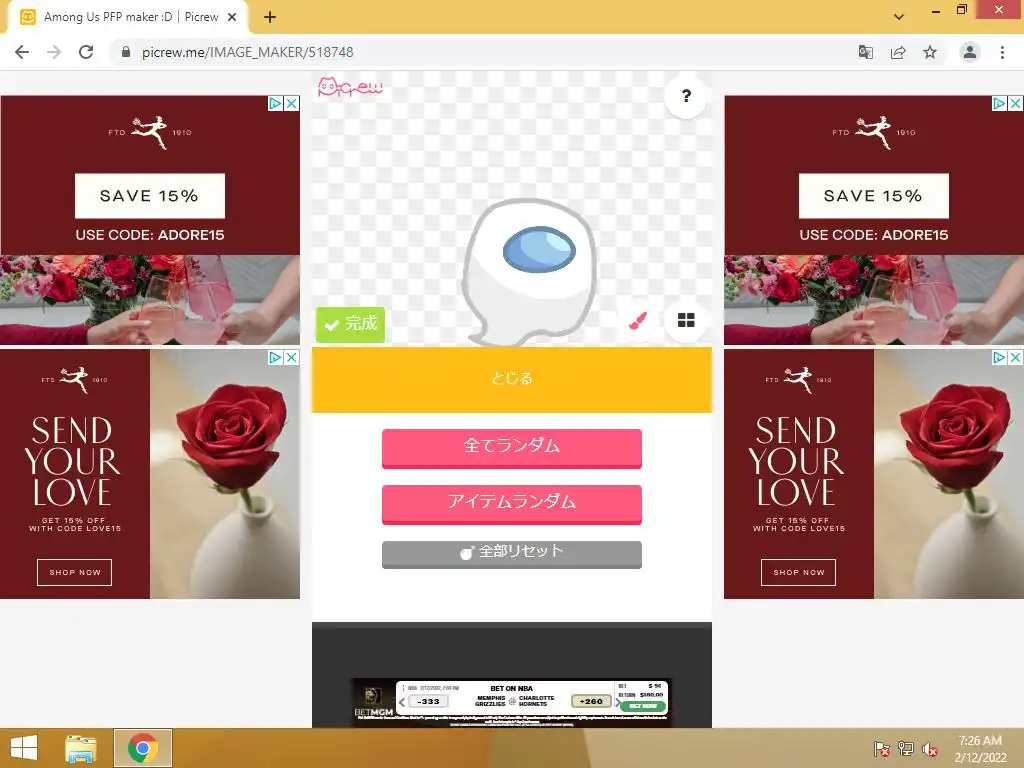Reload the page
The image size is (1024, 768).
tap(86, 52)
